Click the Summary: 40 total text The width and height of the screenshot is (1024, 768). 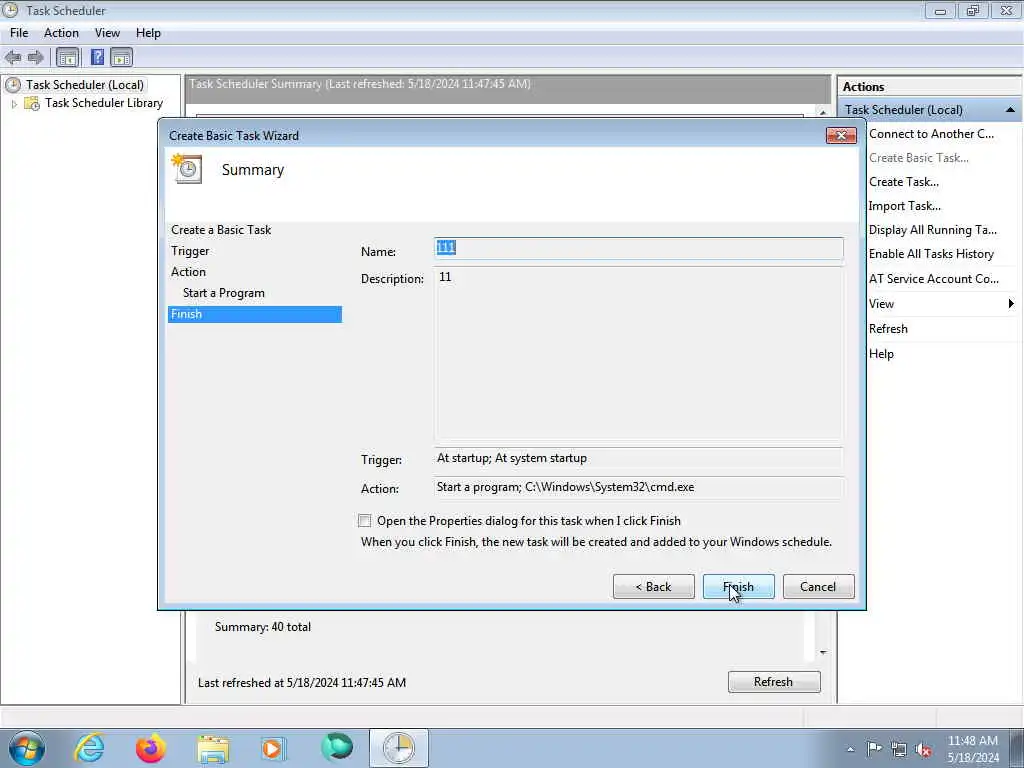pyautogui.click(x=263, y=627)
